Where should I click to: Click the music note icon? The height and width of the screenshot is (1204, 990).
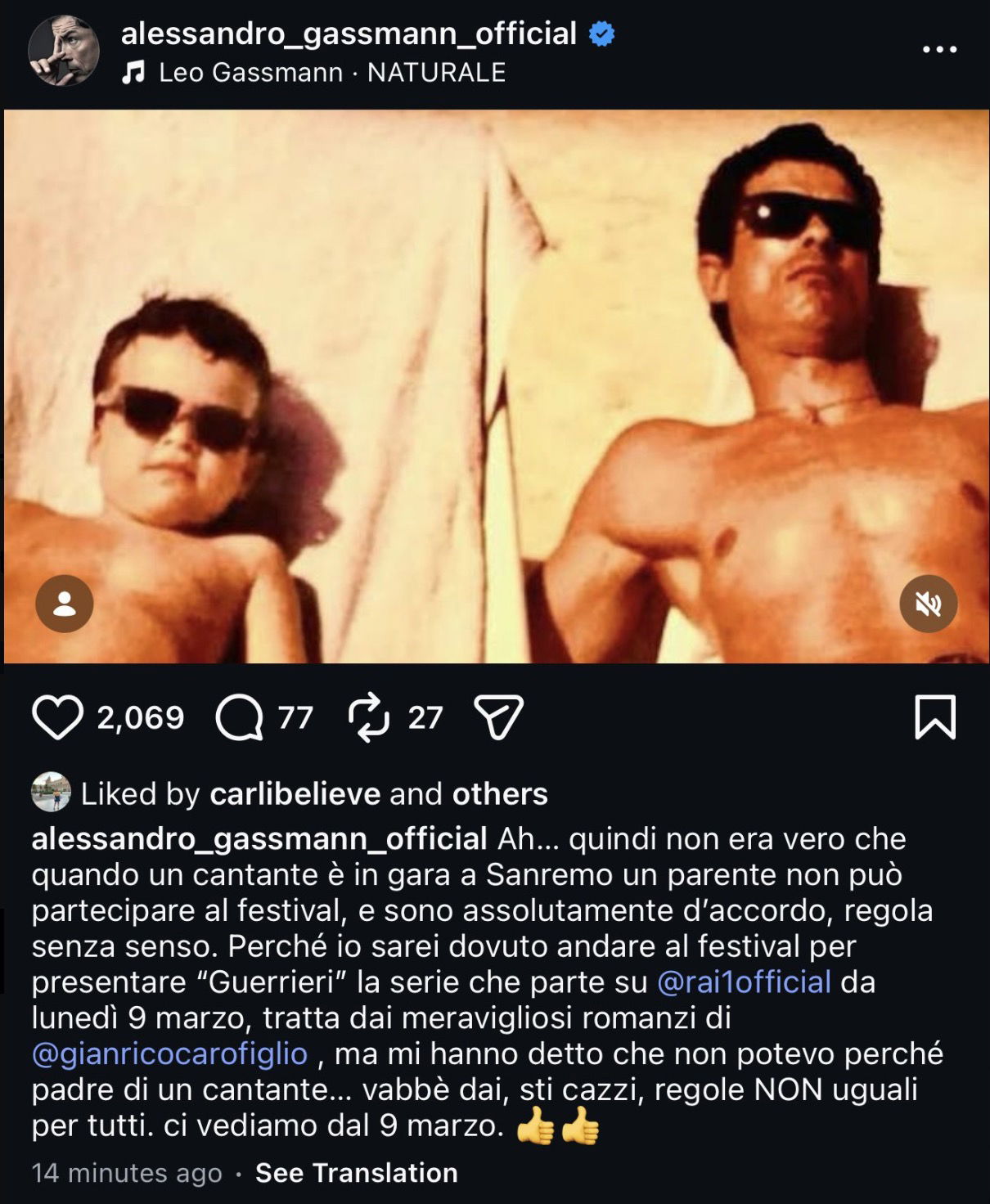[x=133, y=73]
